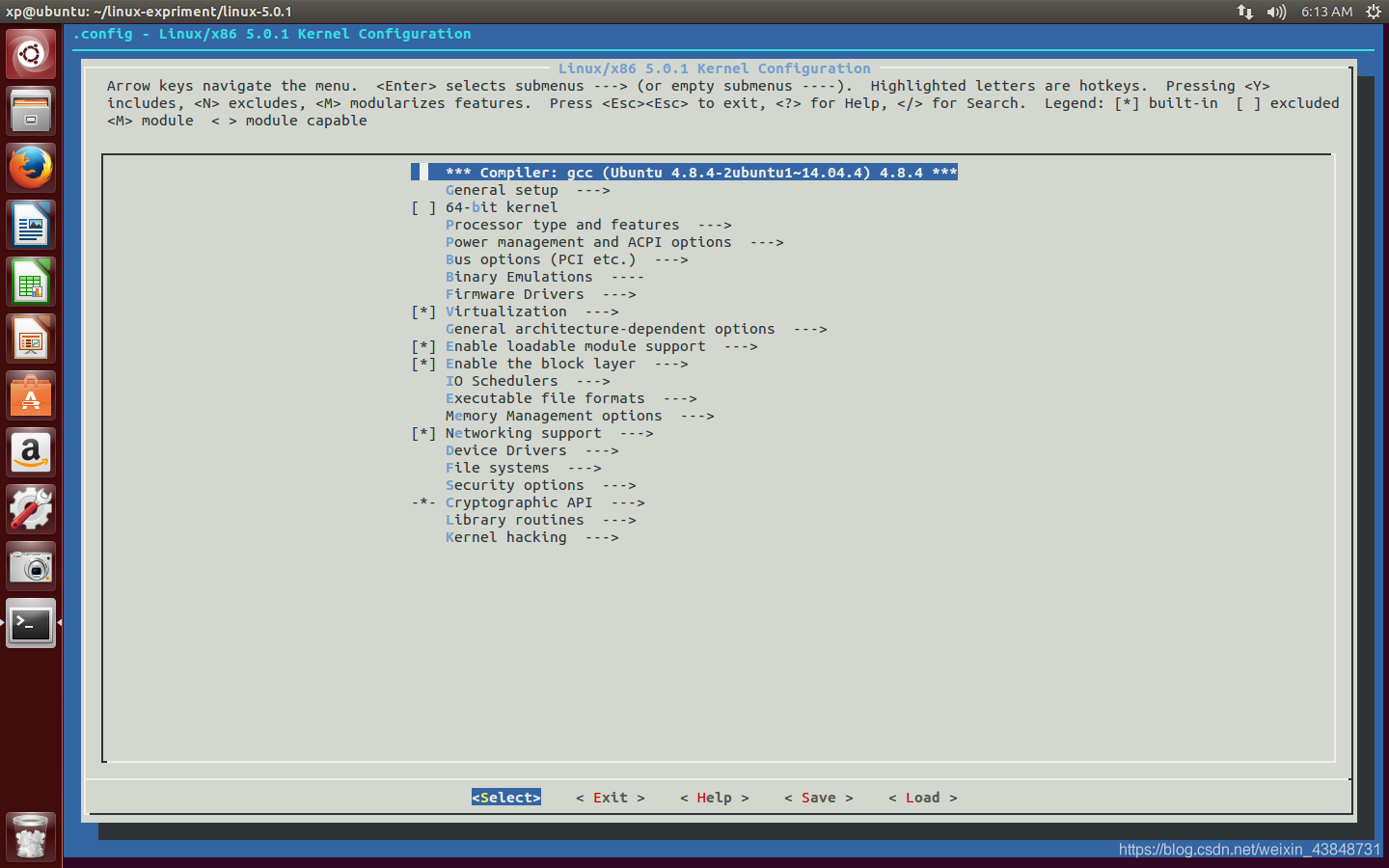Screen dimensions: 1389x868
Task: Click Firmware Drivers label
Action: pos(514,294)
